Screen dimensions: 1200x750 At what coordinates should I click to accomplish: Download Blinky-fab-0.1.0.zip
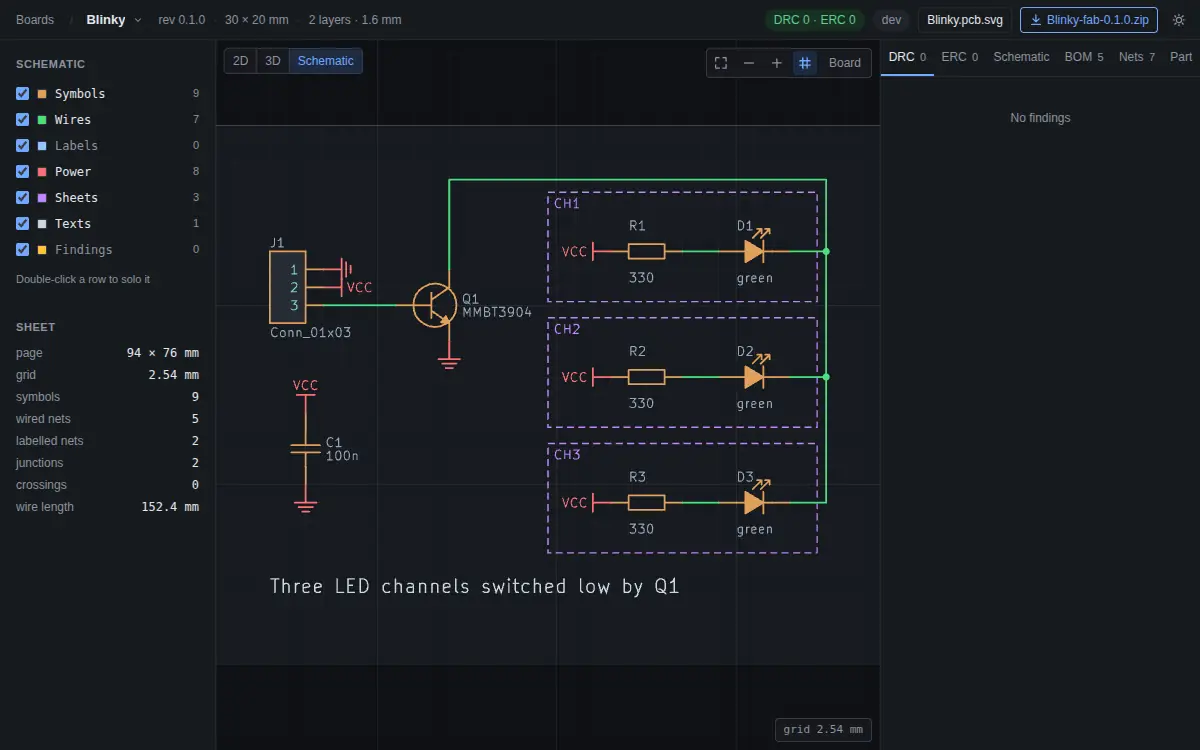point(1089,20)
